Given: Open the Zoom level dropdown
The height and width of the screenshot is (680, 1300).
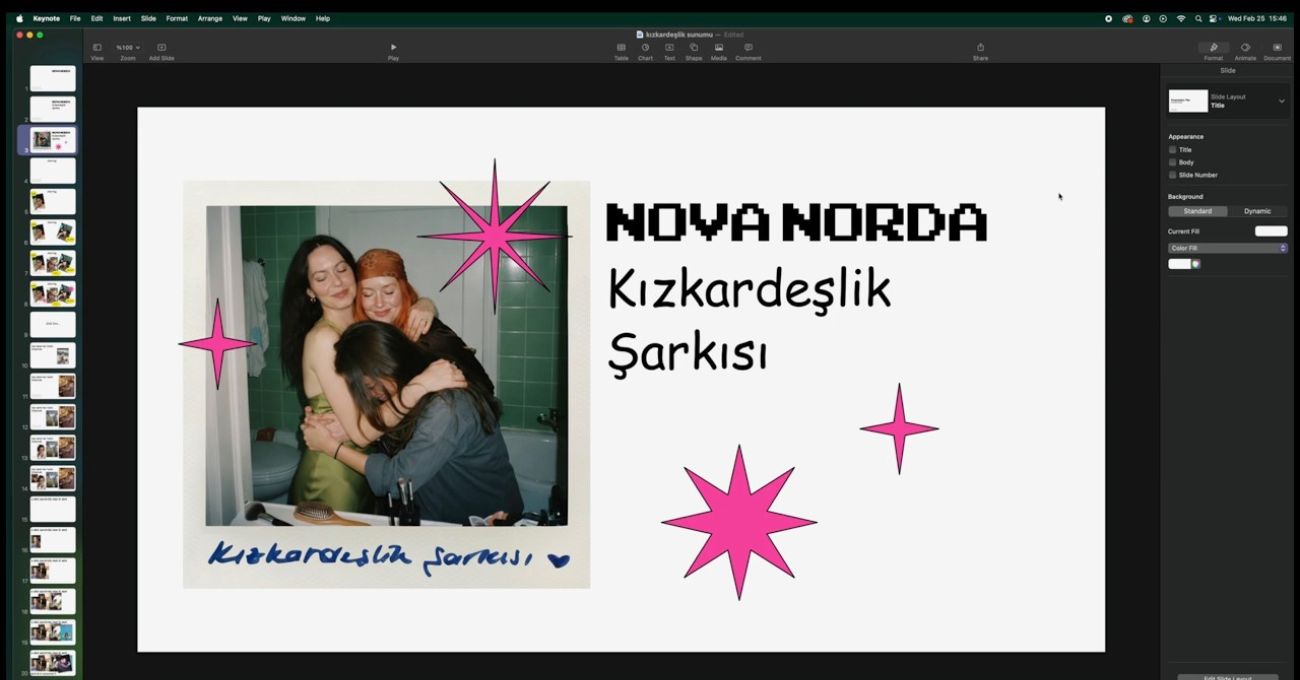Looking at the screenshot, I should 126,46.
